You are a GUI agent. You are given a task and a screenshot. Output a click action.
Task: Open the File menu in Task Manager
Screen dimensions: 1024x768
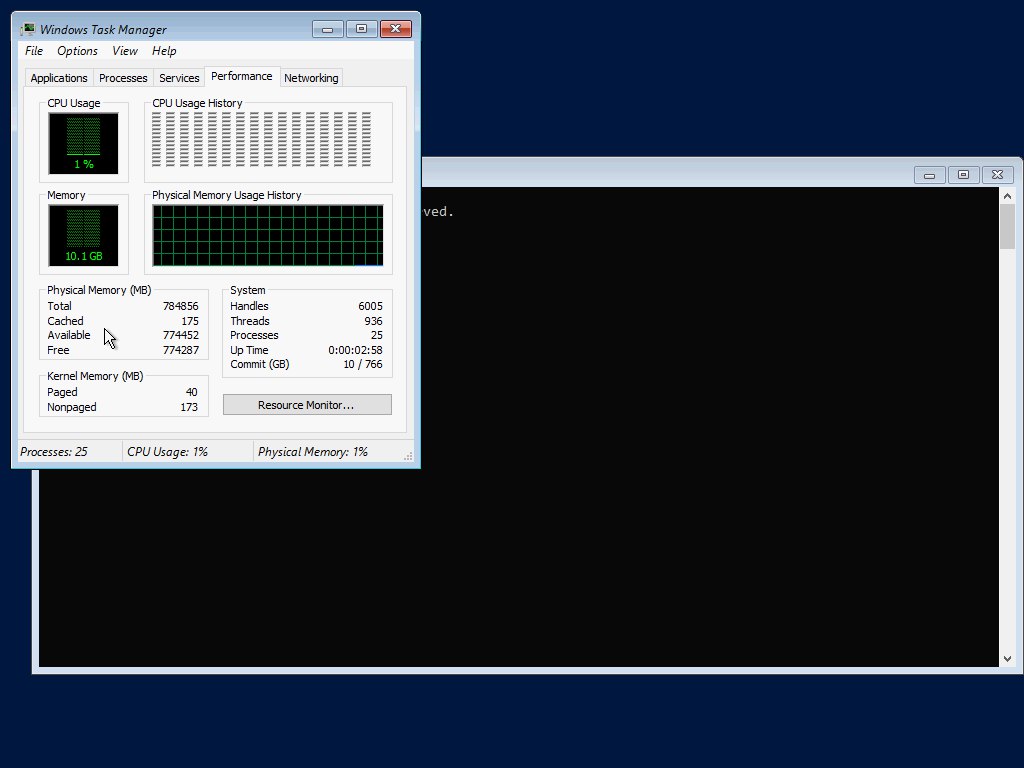pos(34,51)
